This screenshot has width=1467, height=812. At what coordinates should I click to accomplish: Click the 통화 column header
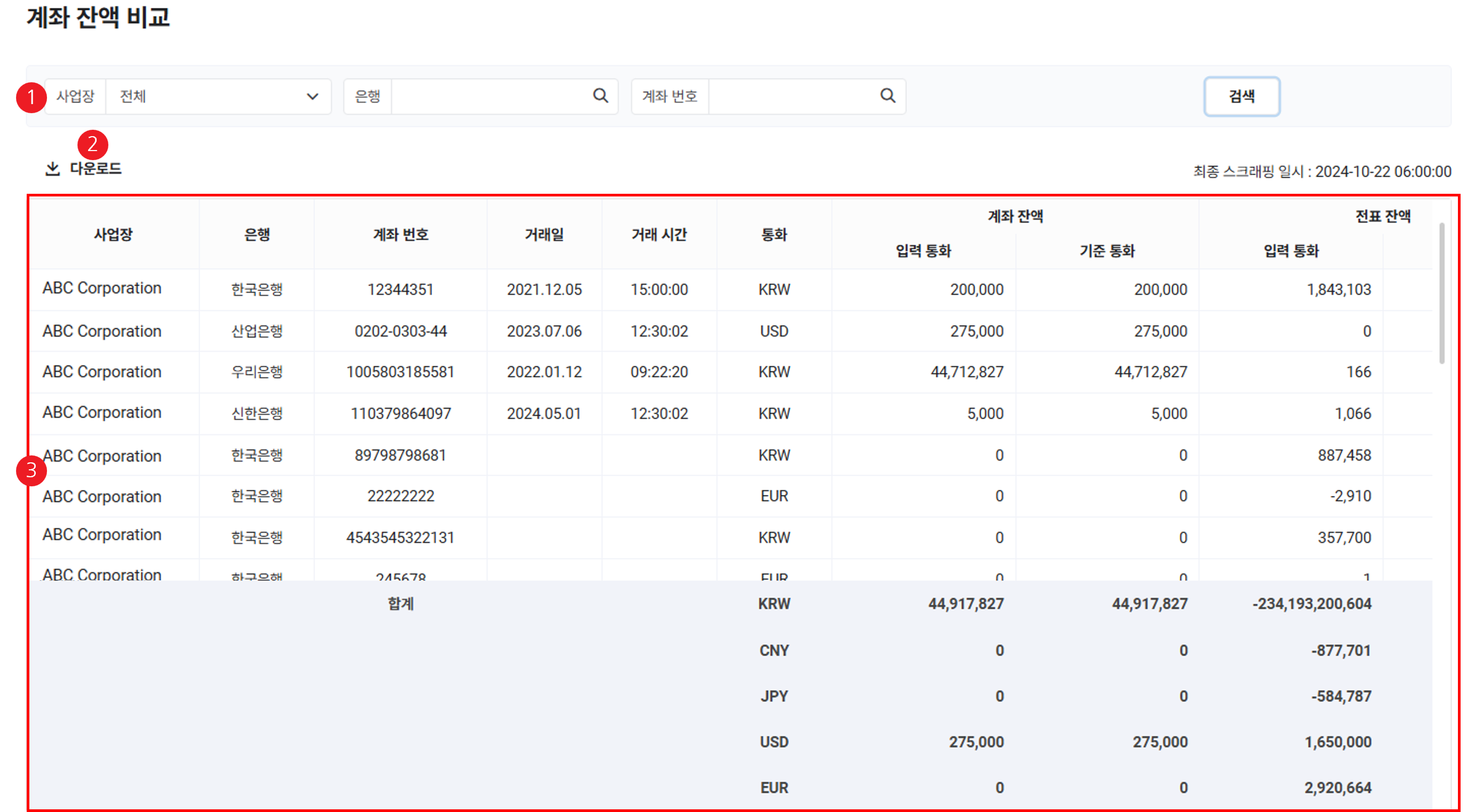click(x=774, y=234)
